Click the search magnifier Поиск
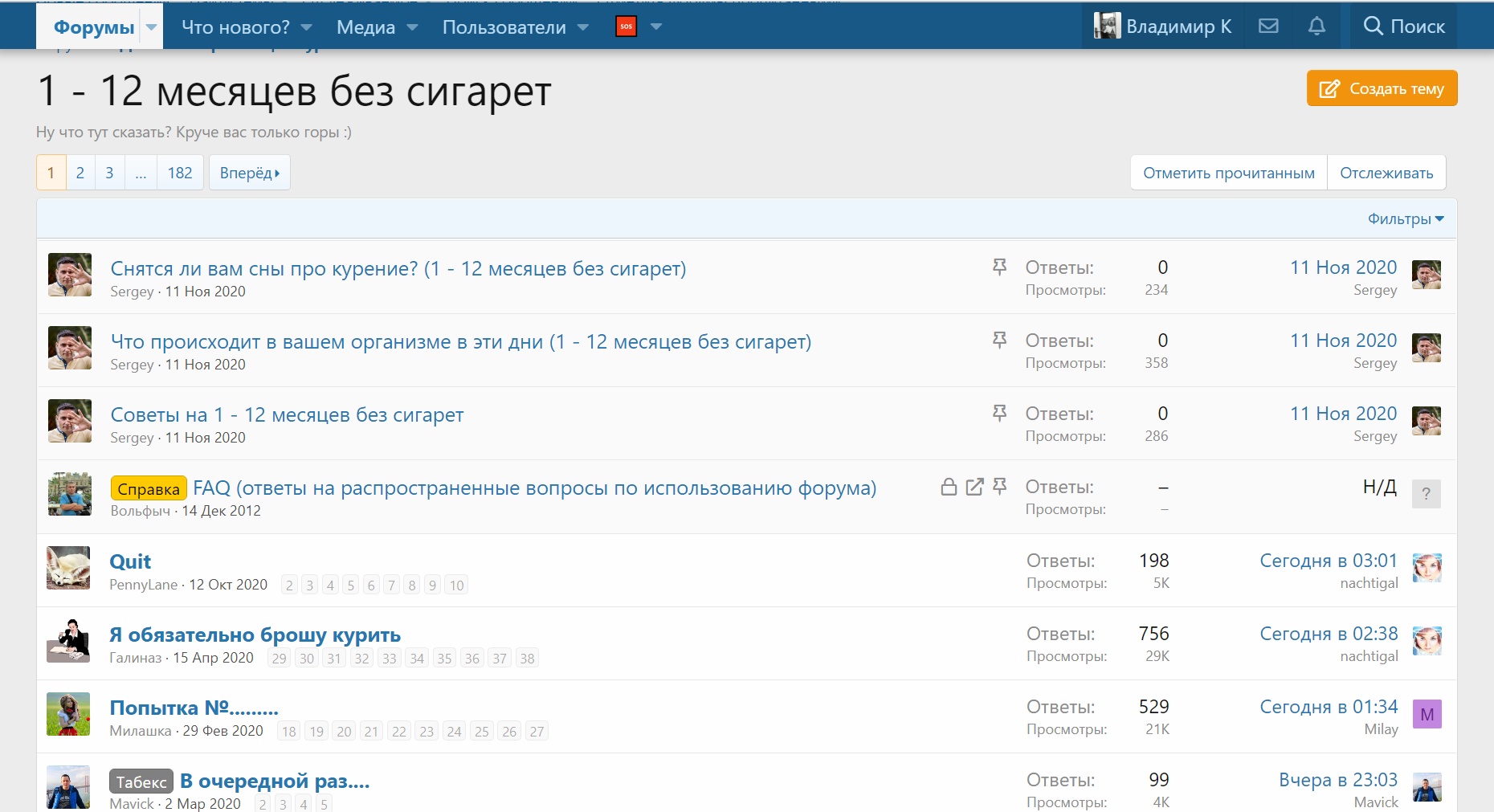Image resolution: width=1494 pixels, height=812 pixels. [x=1403, y=27]
